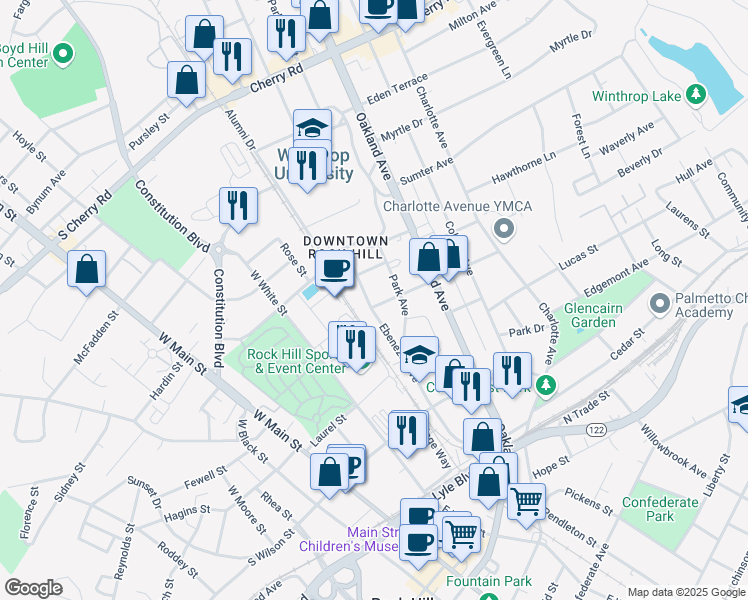The width and height of the screenshot is (748, 600).
Task: Select the Charlotte Avenue YMCA gray pin
Action: click(503, 230)
